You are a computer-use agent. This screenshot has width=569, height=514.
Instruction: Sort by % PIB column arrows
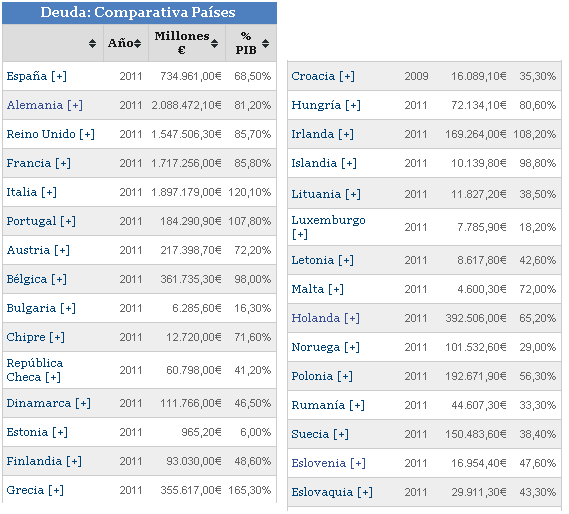pos(266,44)
